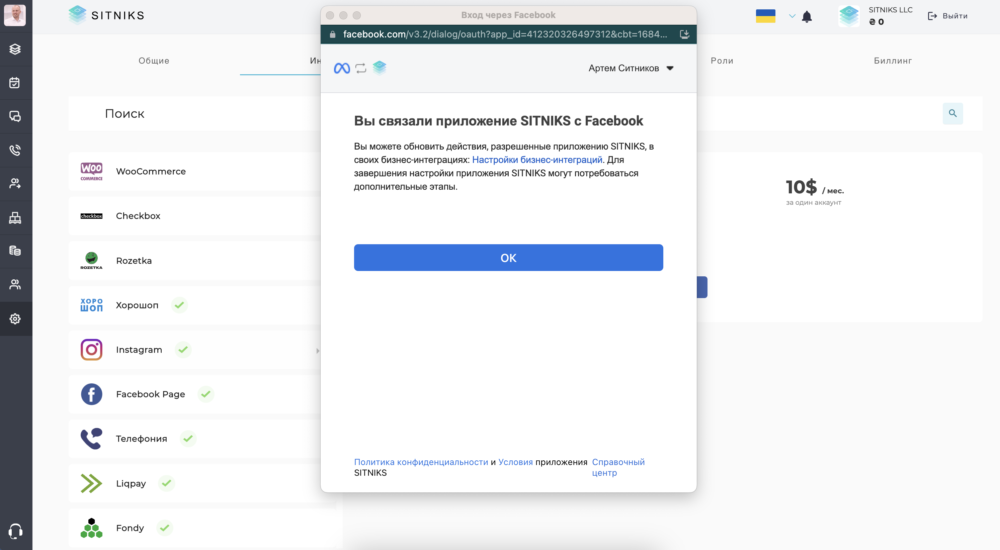
Task: Select the Ukrainian flag language icon
Action: click(765, 16)
